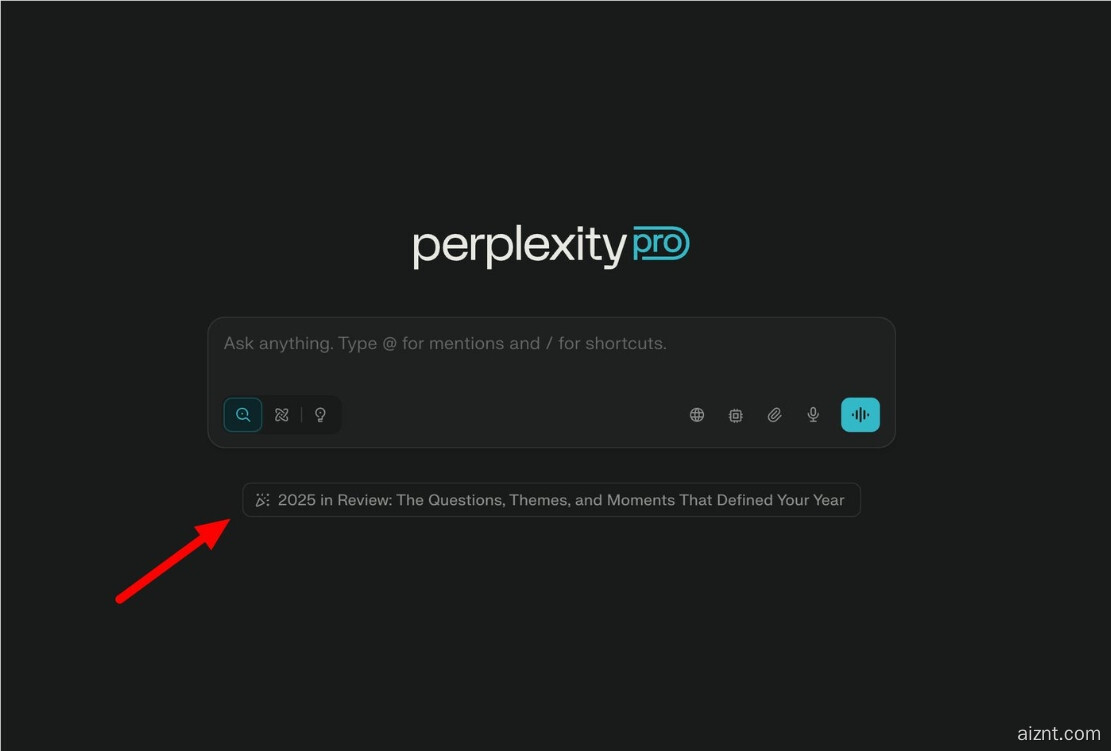The width and height of the screenshot is (1111, 751).
Task: Switch to the Research mode icon
Action: tap(282, 414)
